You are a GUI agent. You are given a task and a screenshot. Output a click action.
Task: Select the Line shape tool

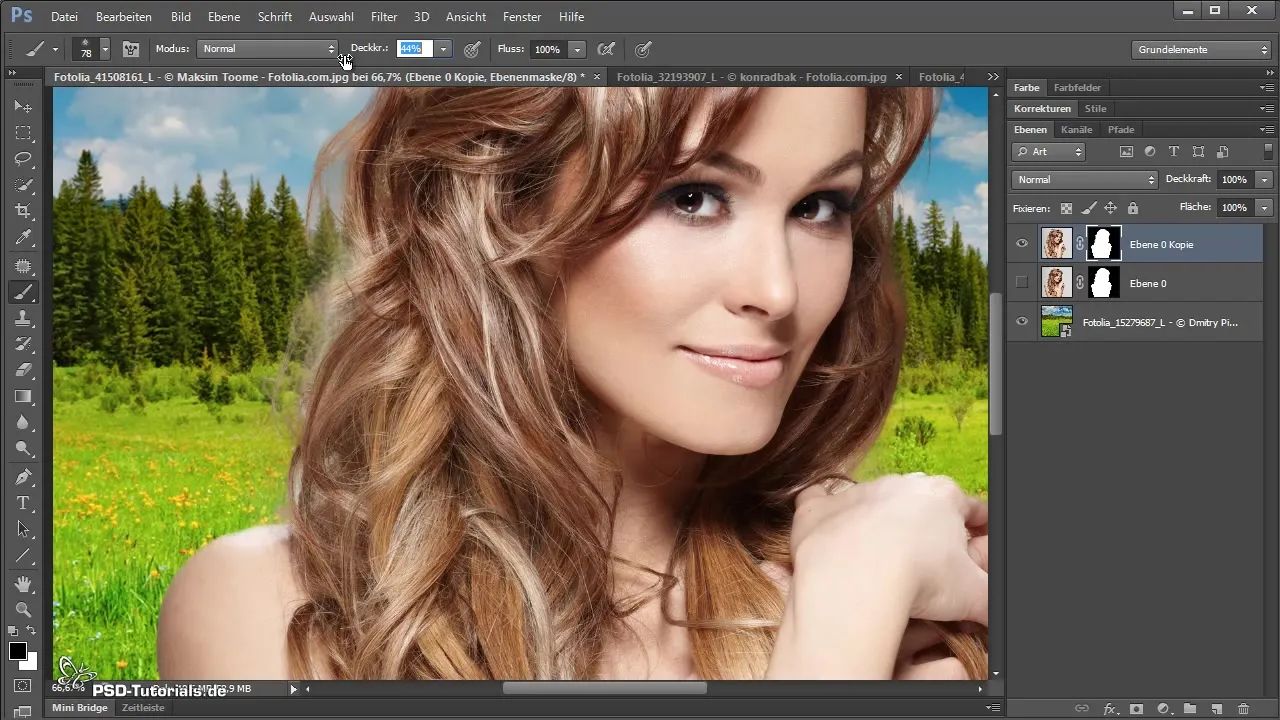tap(23, 555)
